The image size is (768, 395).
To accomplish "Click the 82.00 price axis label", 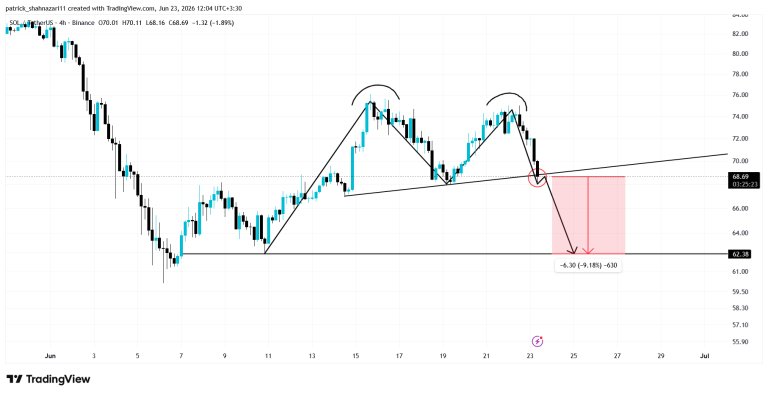I will pyautogui.click(x=740, y=33).
